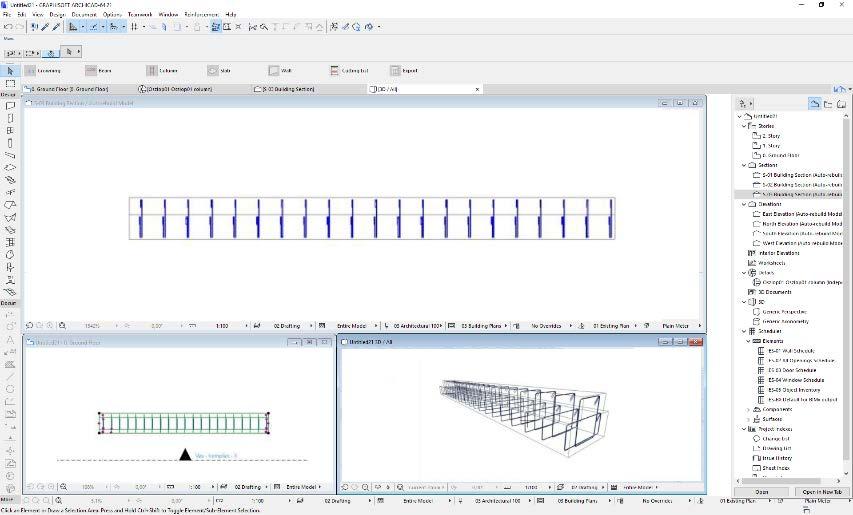Image resolution: width=853 pixels, height=515 pixels.
Task: Select the Arrow tool in toolbox
Action: click(x=10, y=71)
